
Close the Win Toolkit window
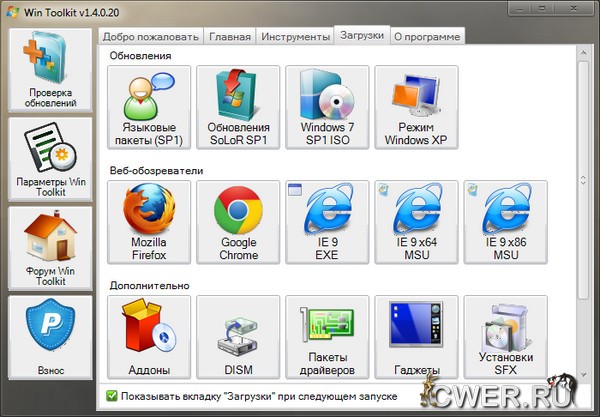(x=573, y=8)
